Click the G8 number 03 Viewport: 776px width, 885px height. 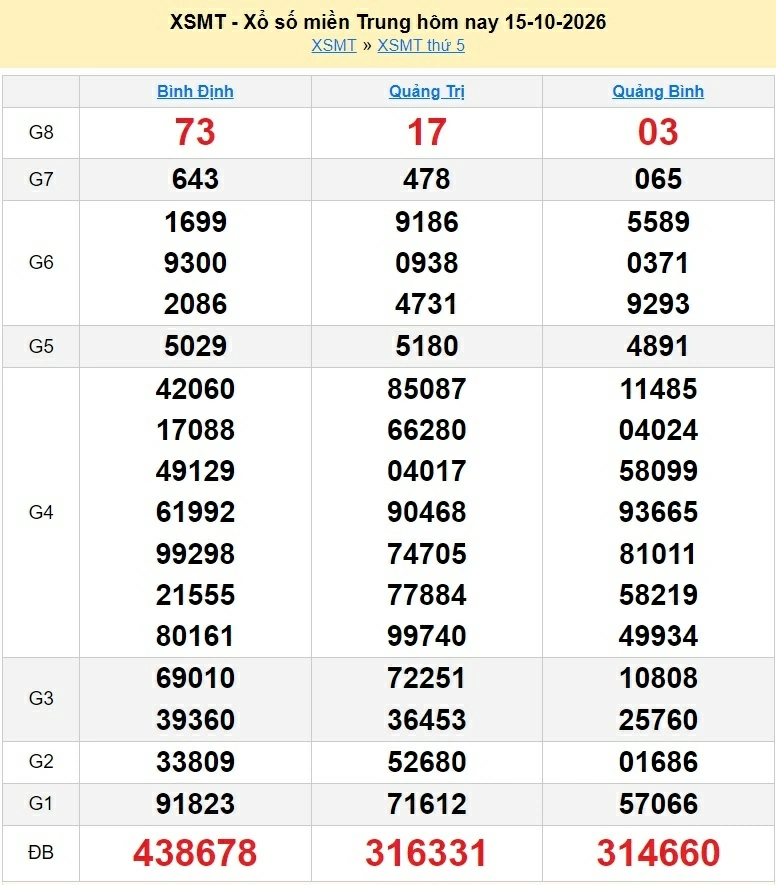point(658,133)
